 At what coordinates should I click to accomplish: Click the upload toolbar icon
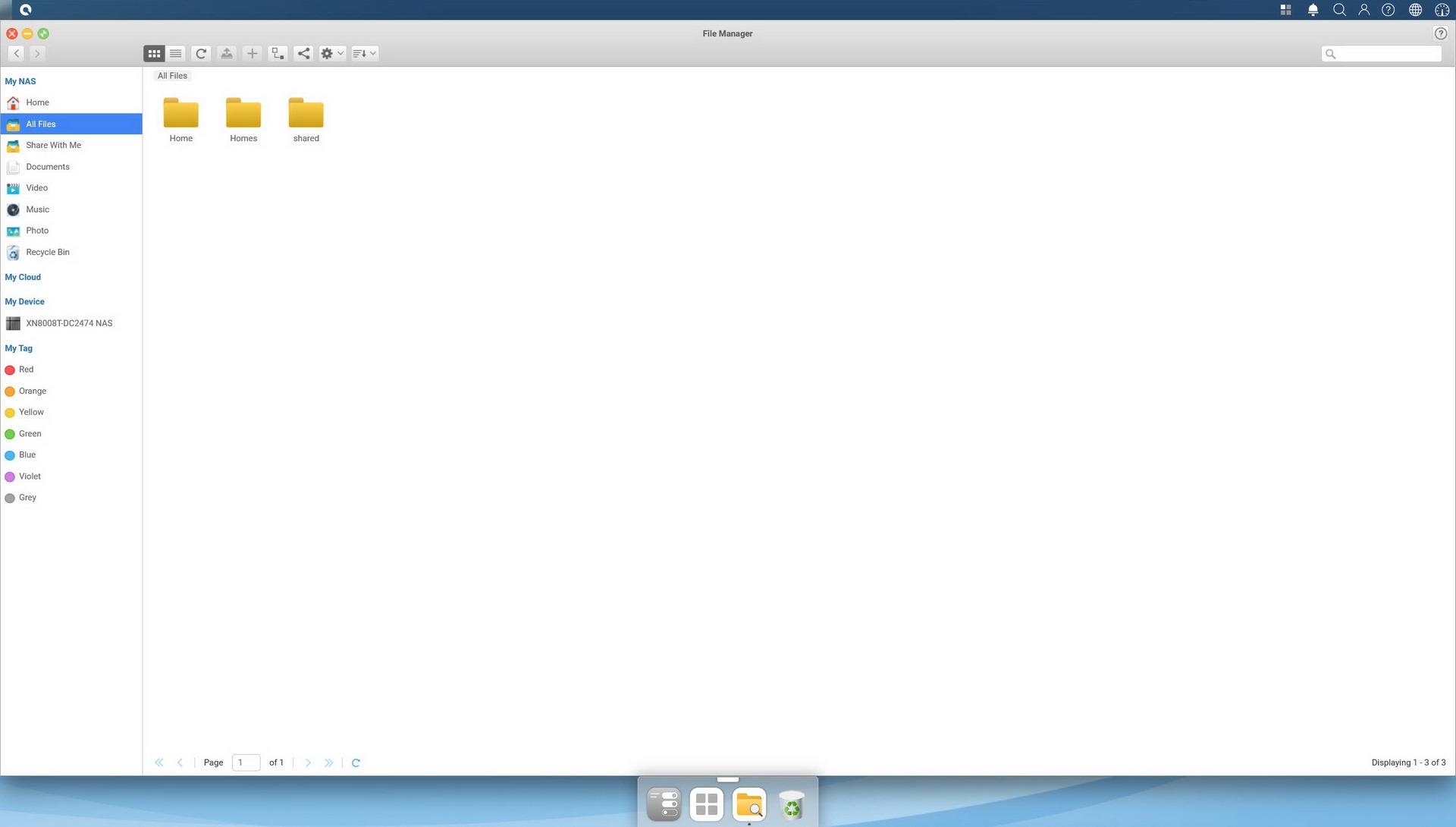[227, 53]
